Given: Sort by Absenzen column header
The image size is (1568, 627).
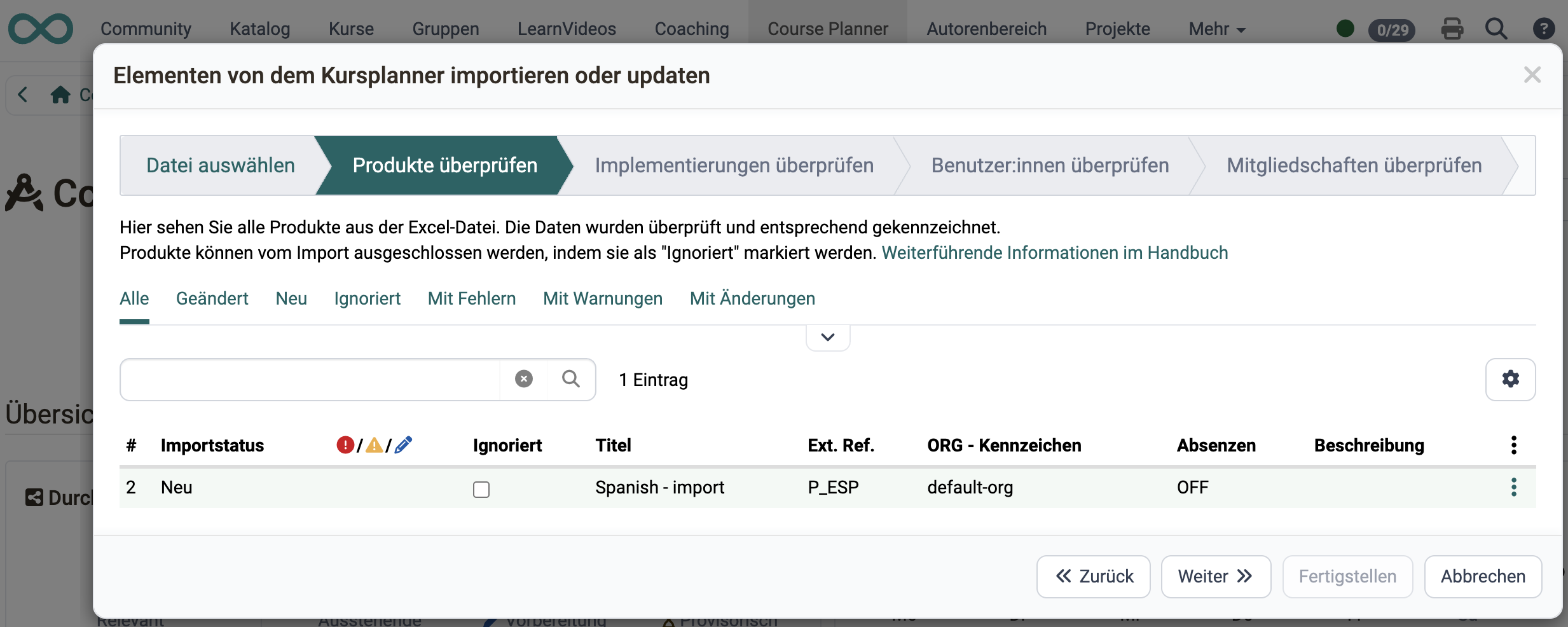Looking at the screenshot, I should tap(1216, 445).
